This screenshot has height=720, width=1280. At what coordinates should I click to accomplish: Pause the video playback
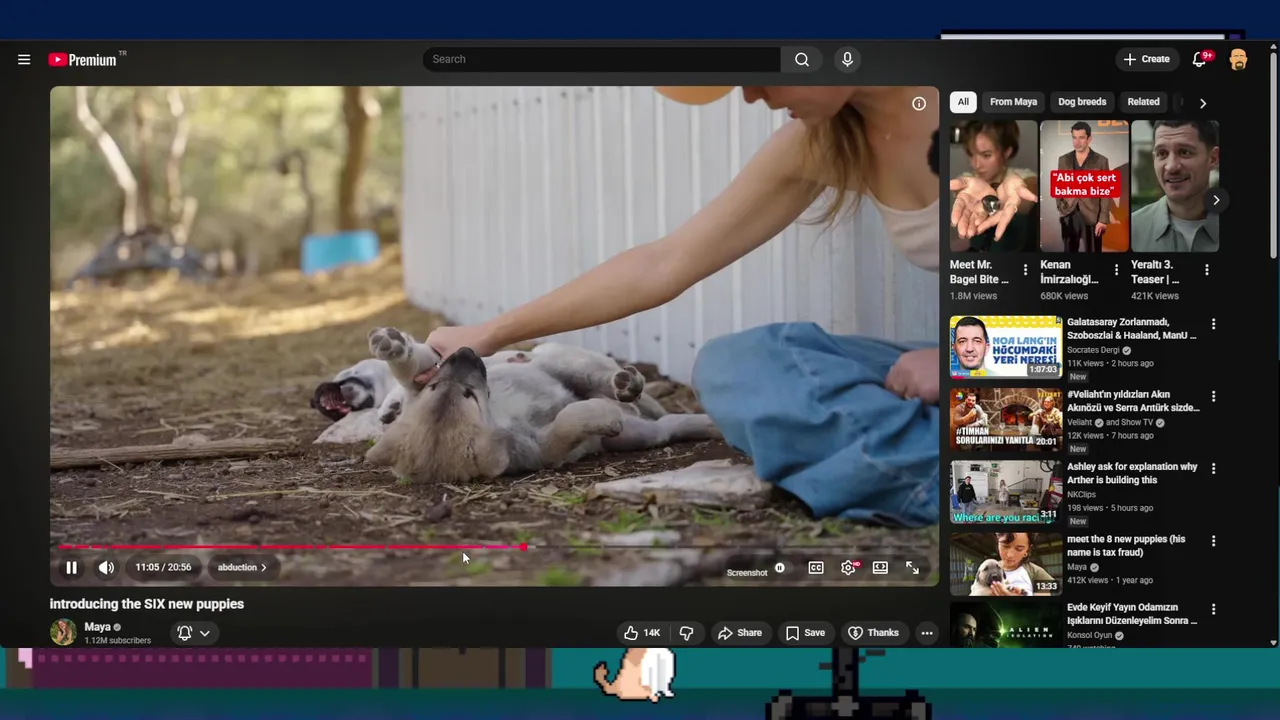[71, 568]
